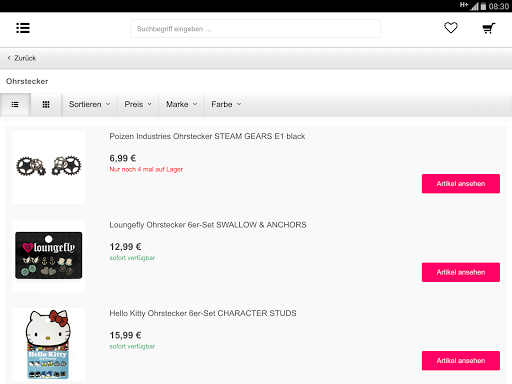This screenshot has width=512, height=384.
Task: Open the Hello Kitty studs thumbnail
Action: pyautogui.click(x=49, y=344)
